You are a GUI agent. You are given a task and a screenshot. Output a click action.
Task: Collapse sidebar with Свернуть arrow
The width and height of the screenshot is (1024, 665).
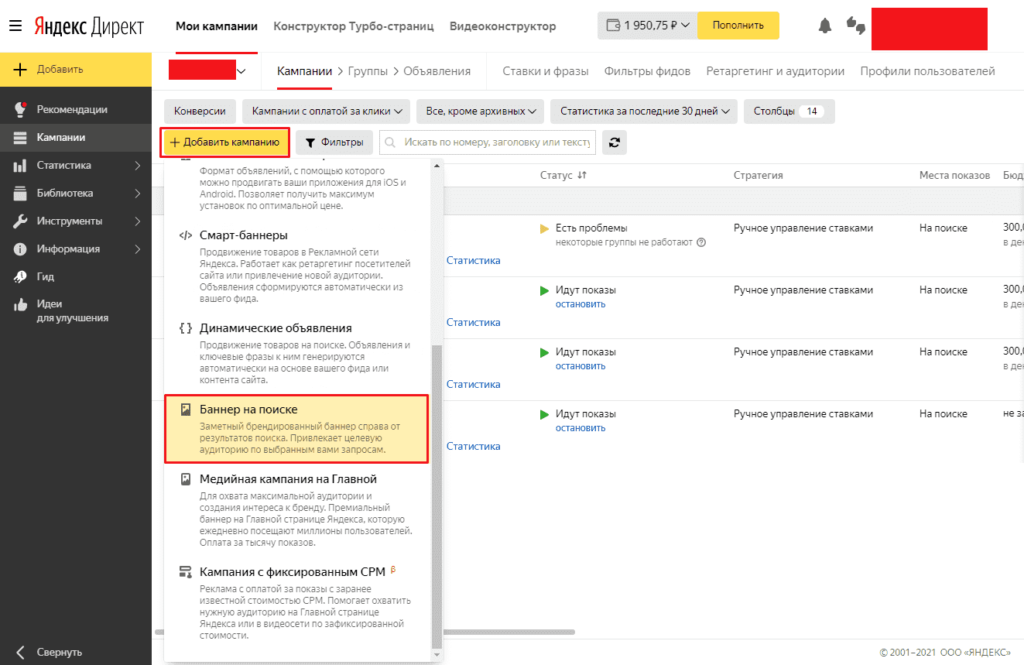coord(20,651)
